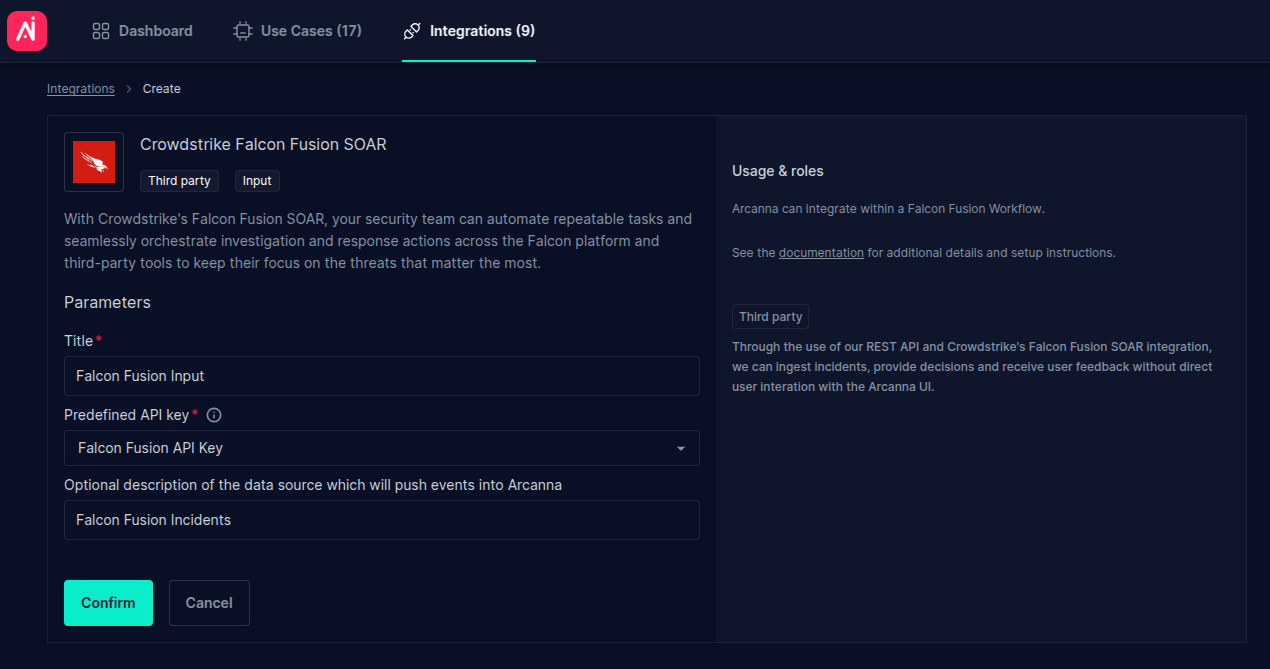Click the Use Cases chip icon
Screen dimensions: 1270x669
242,31
